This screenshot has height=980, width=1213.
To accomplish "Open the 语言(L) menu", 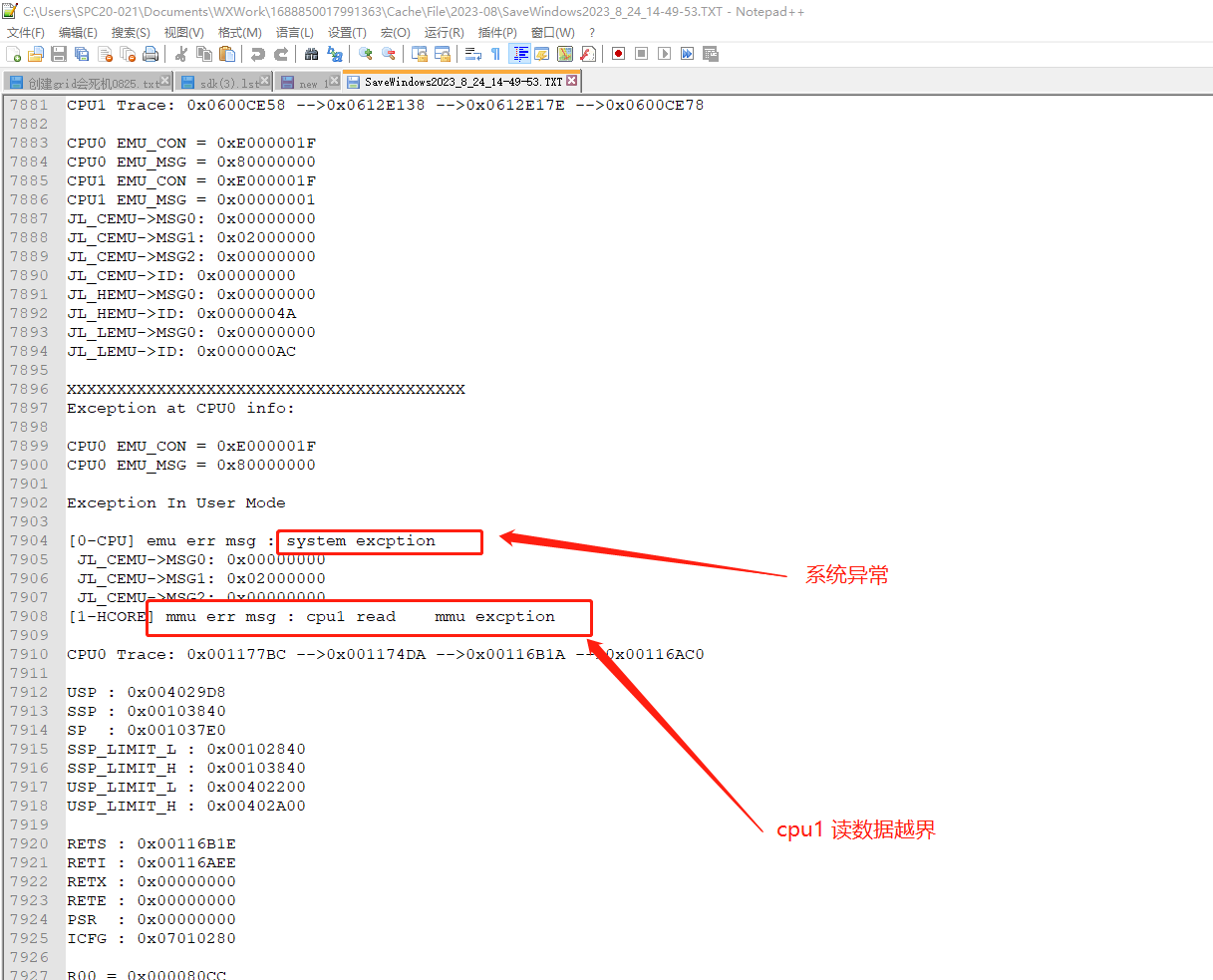I will click(295, 33).
